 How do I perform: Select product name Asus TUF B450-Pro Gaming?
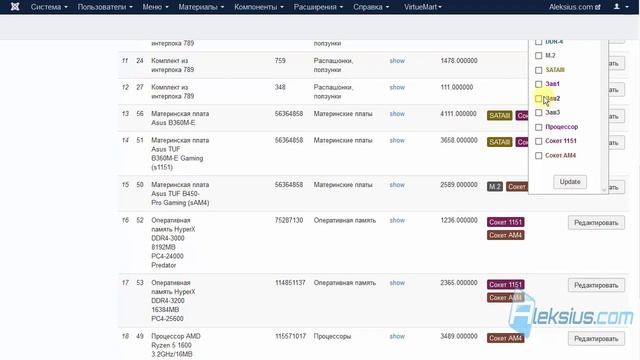pos(180,193)
